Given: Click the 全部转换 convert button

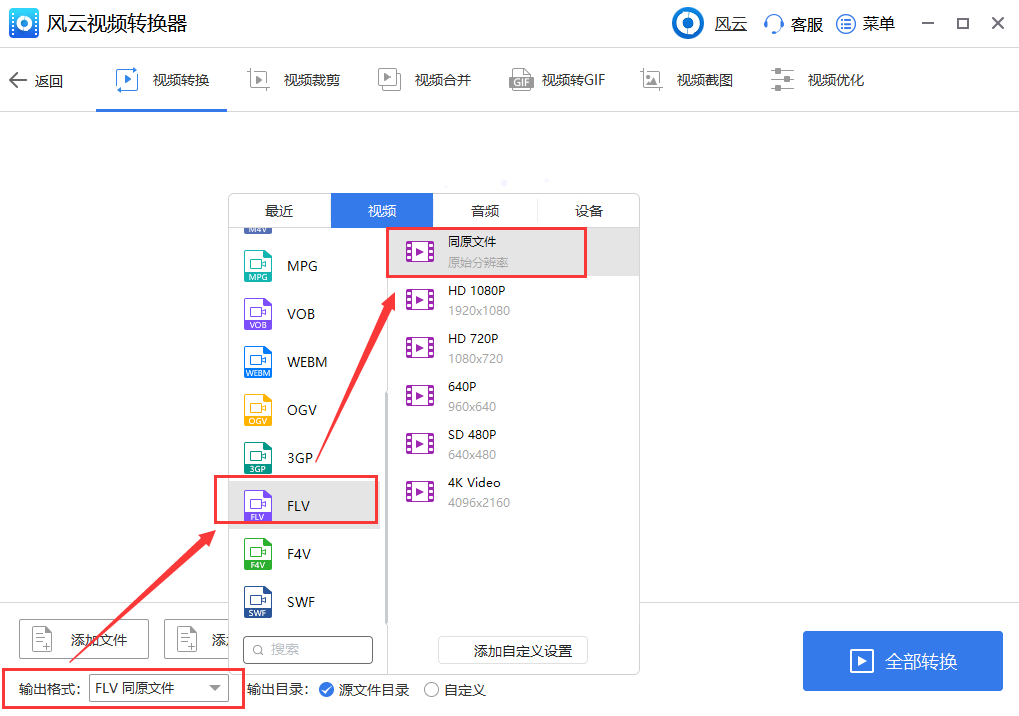Looking at the screenshot, I should pos(901,660).
